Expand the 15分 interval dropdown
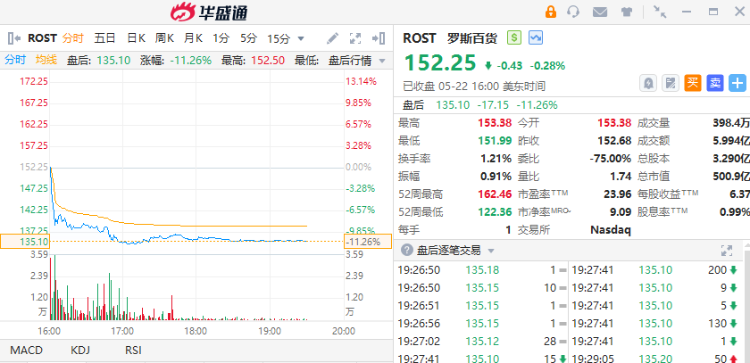 pyautogui.click(x=301, y=38)
